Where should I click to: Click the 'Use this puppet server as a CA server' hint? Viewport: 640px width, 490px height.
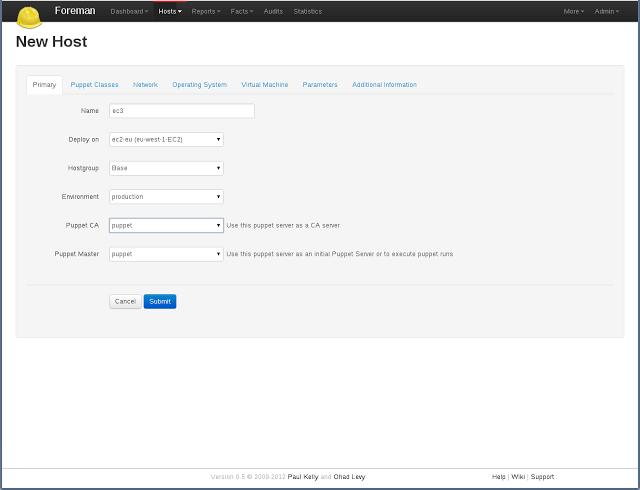(283, 225)
